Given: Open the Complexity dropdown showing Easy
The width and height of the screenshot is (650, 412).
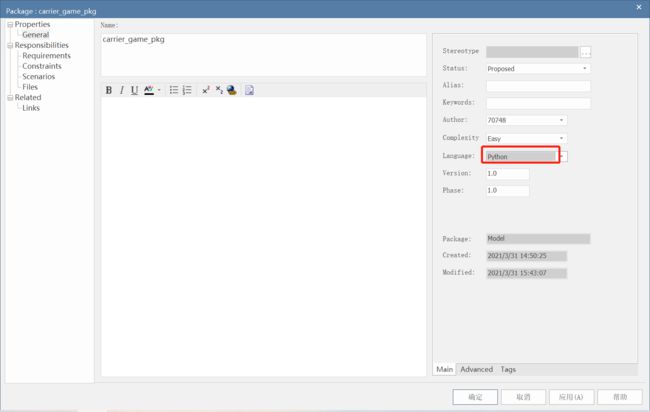Looking at the screenshot, I should 526,138.
